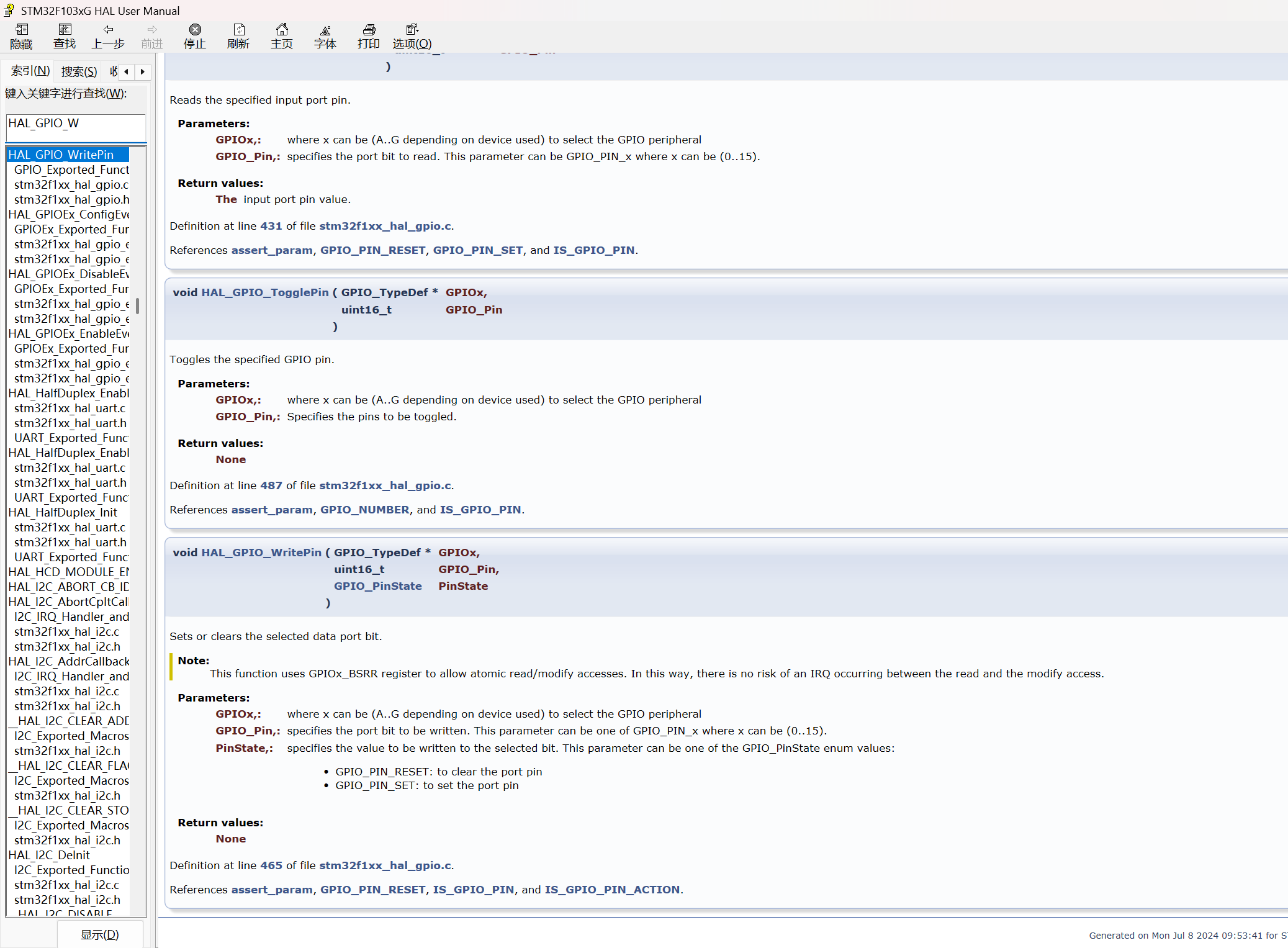Select HAL_I2C_AbortCpltCal index entry

click(69, 602)
